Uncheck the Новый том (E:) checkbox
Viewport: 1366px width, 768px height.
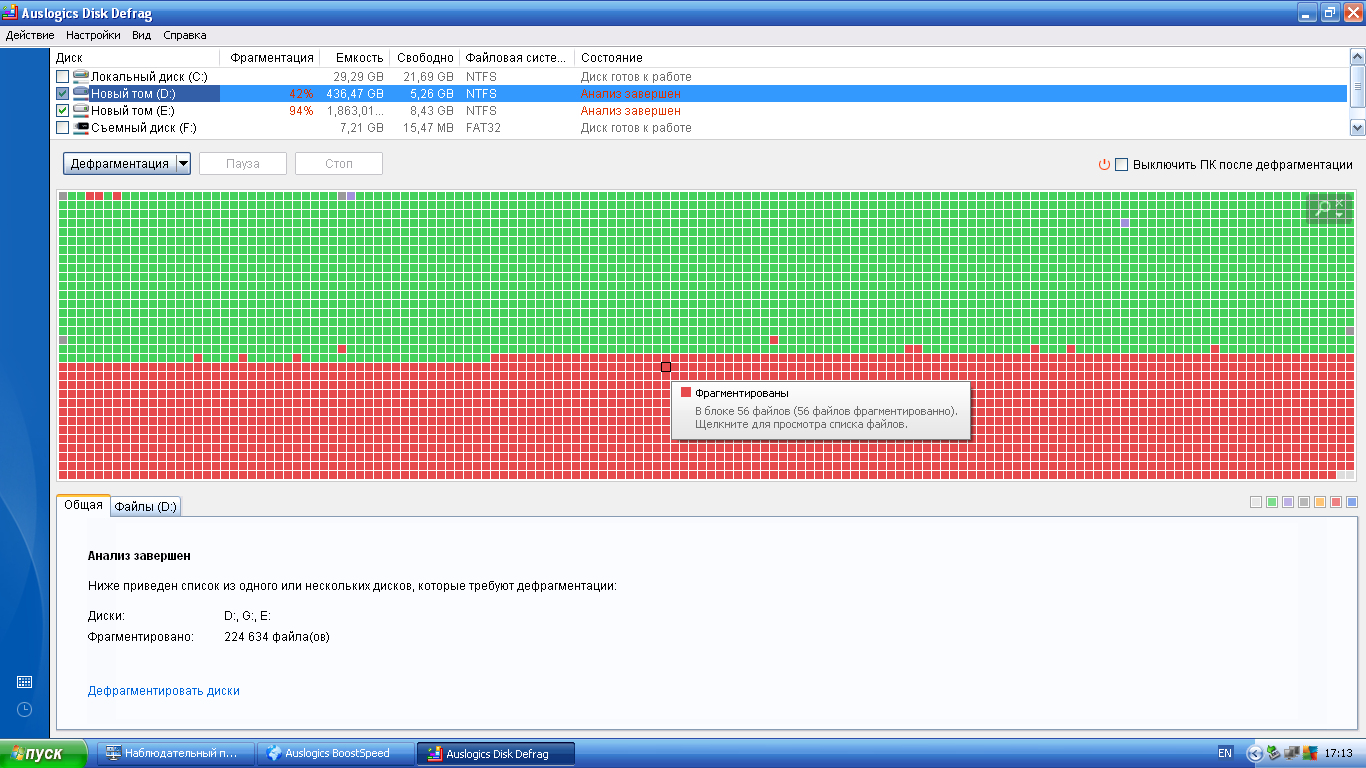point(63,111)
